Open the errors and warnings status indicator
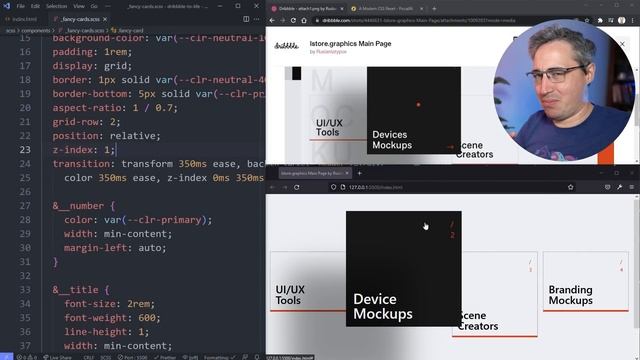 click(x=27, y=357)
